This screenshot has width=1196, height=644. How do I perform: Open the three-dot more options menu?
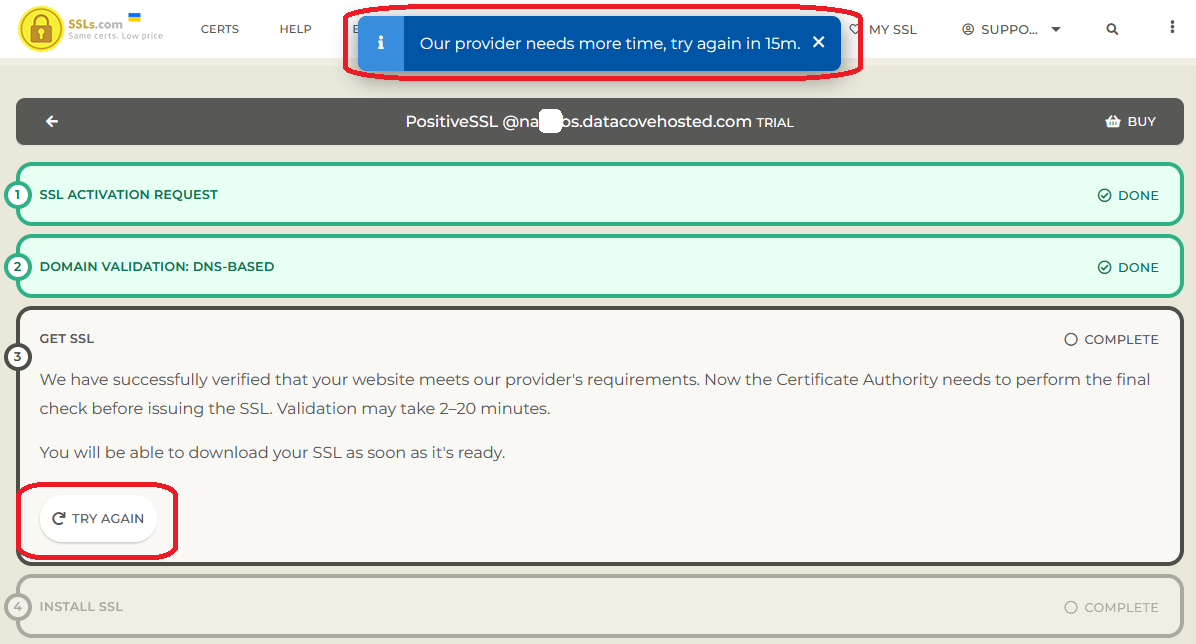1172,28
